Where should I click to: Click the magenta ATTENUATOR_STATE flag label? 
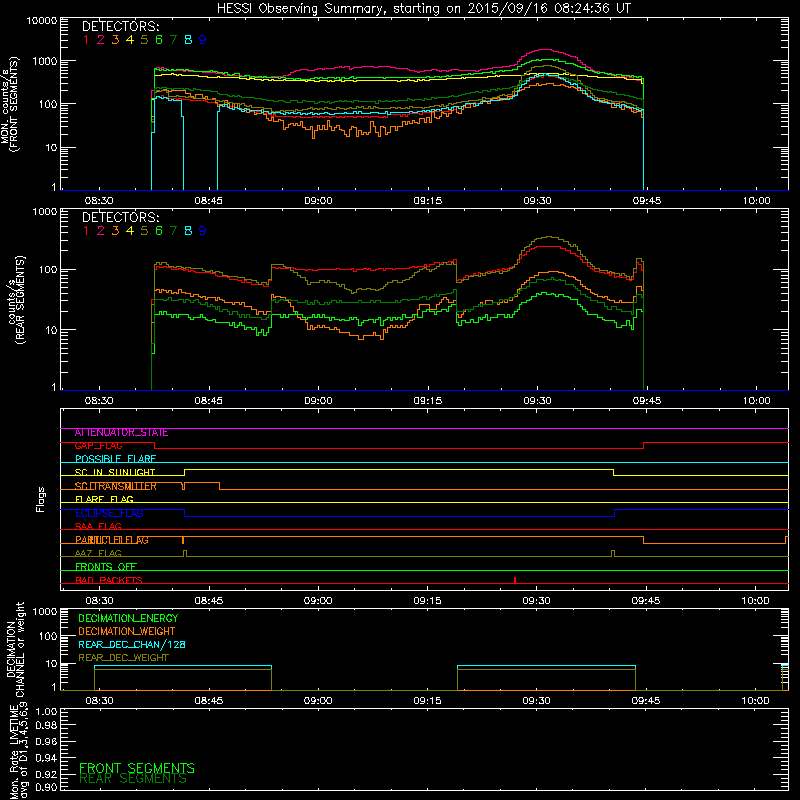pyautogui.click(x=121, y=433)
